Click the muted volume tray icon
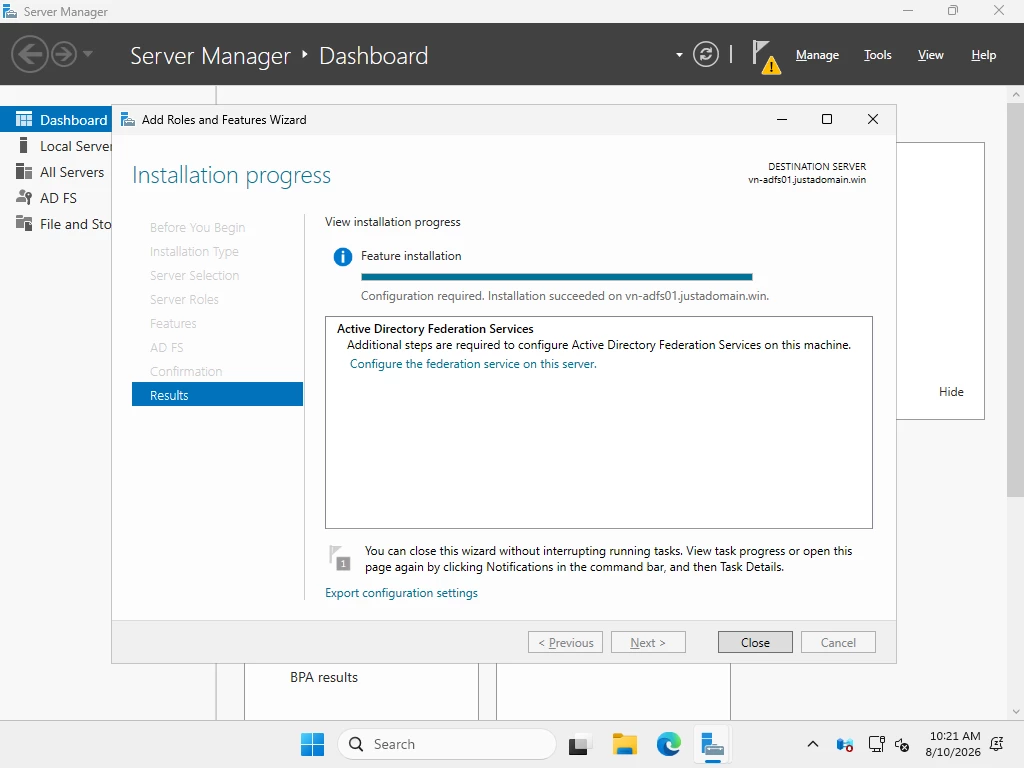This screenshot has width=1024, height=768. click(902, 744)
